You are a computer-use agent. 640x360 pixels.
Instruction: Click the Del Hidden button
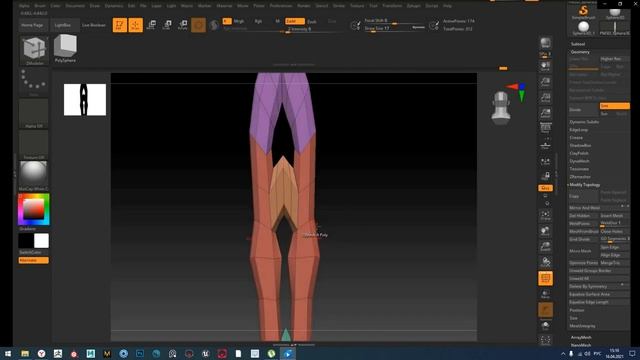click(583, 216)
